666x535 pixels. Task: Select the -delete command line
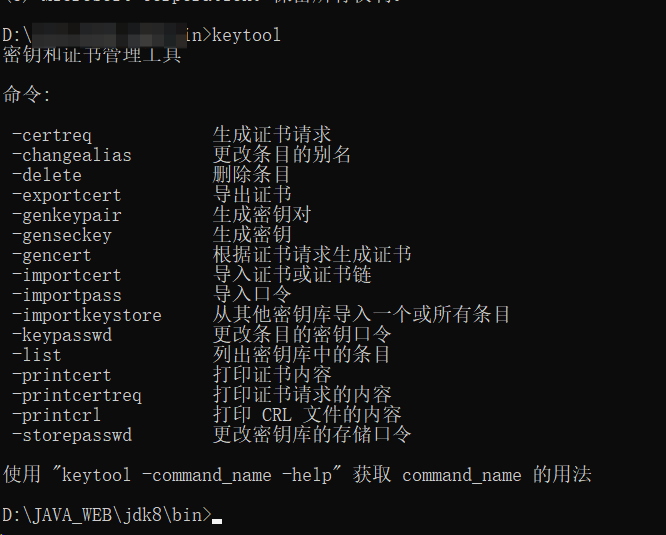[47, 175]
